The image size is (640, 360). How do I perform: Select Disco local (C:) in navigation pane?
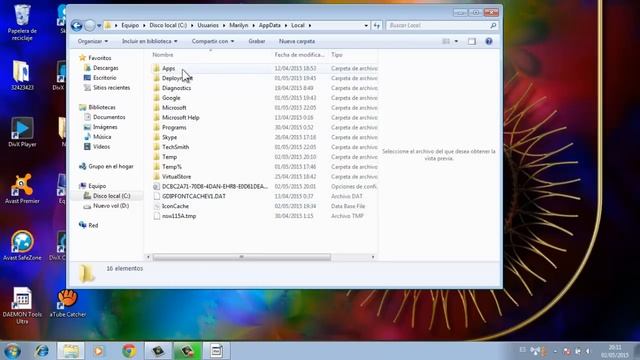point(111,196)
